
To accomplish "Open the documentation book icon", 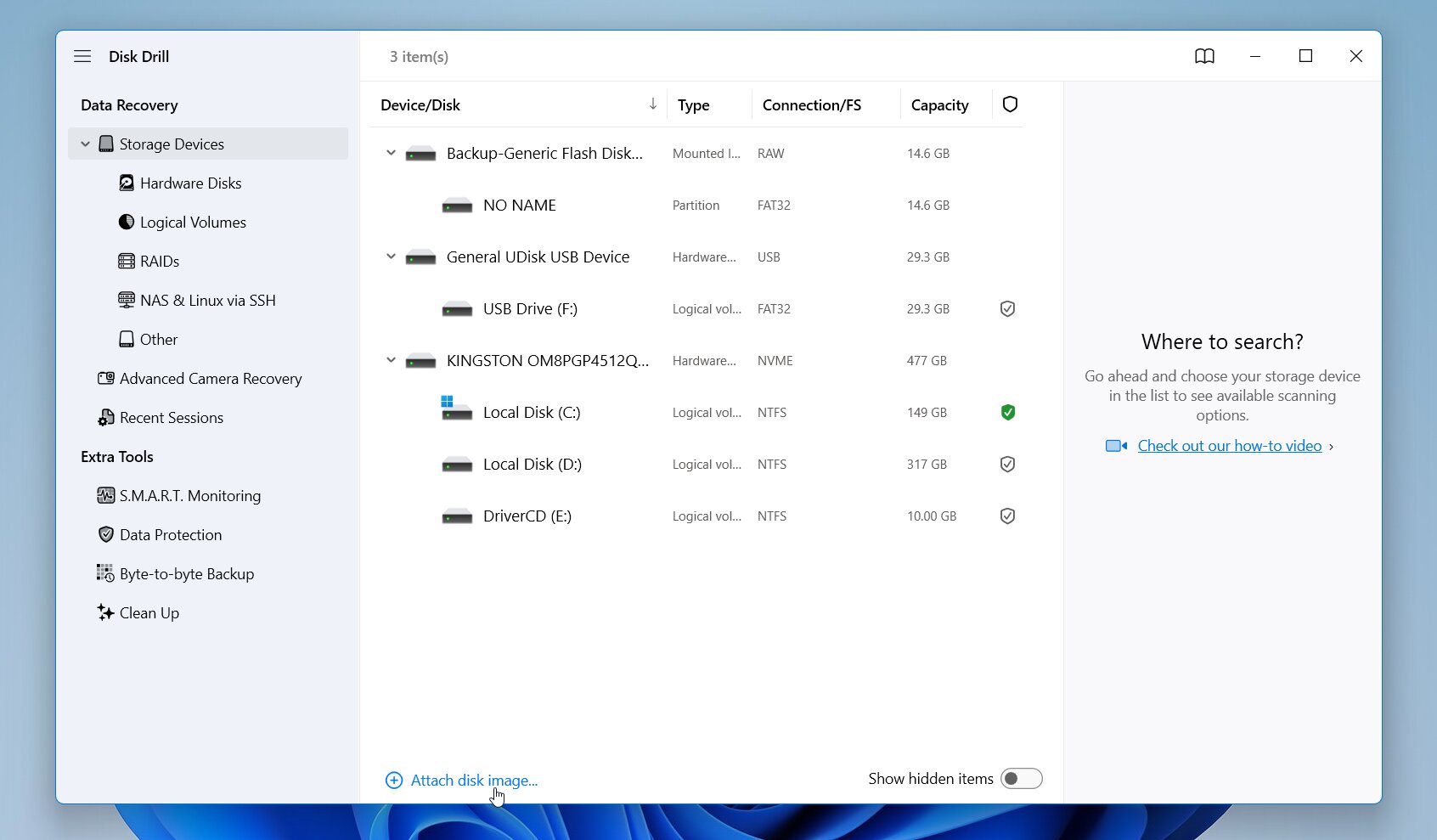I will (x=1204, y=56).
